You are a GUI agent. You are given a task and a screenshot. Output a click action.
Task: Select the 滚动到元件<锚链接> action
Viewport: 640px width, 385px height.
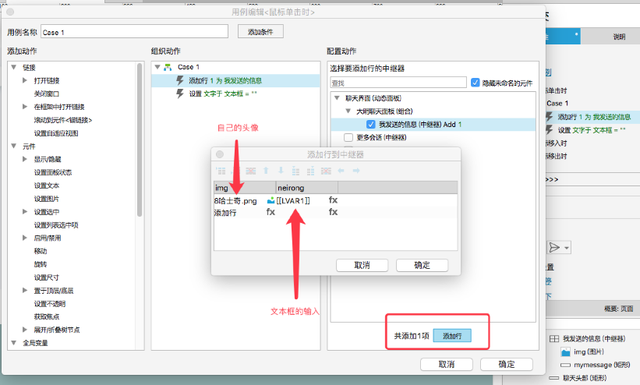coord(63,120)
